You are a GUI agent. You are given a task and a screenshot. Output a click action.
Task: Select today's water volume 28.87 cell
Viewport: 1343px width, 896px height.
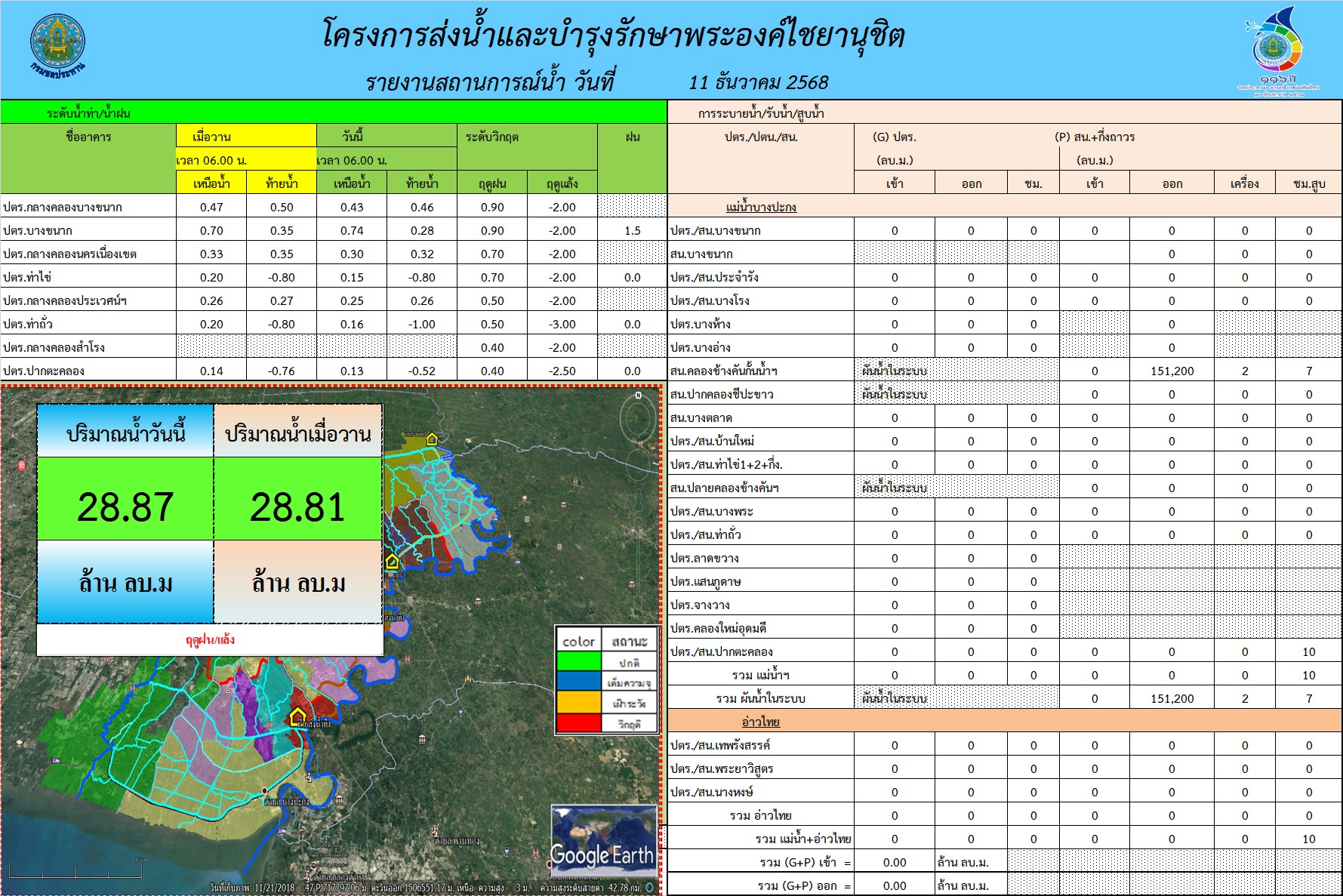125,506
